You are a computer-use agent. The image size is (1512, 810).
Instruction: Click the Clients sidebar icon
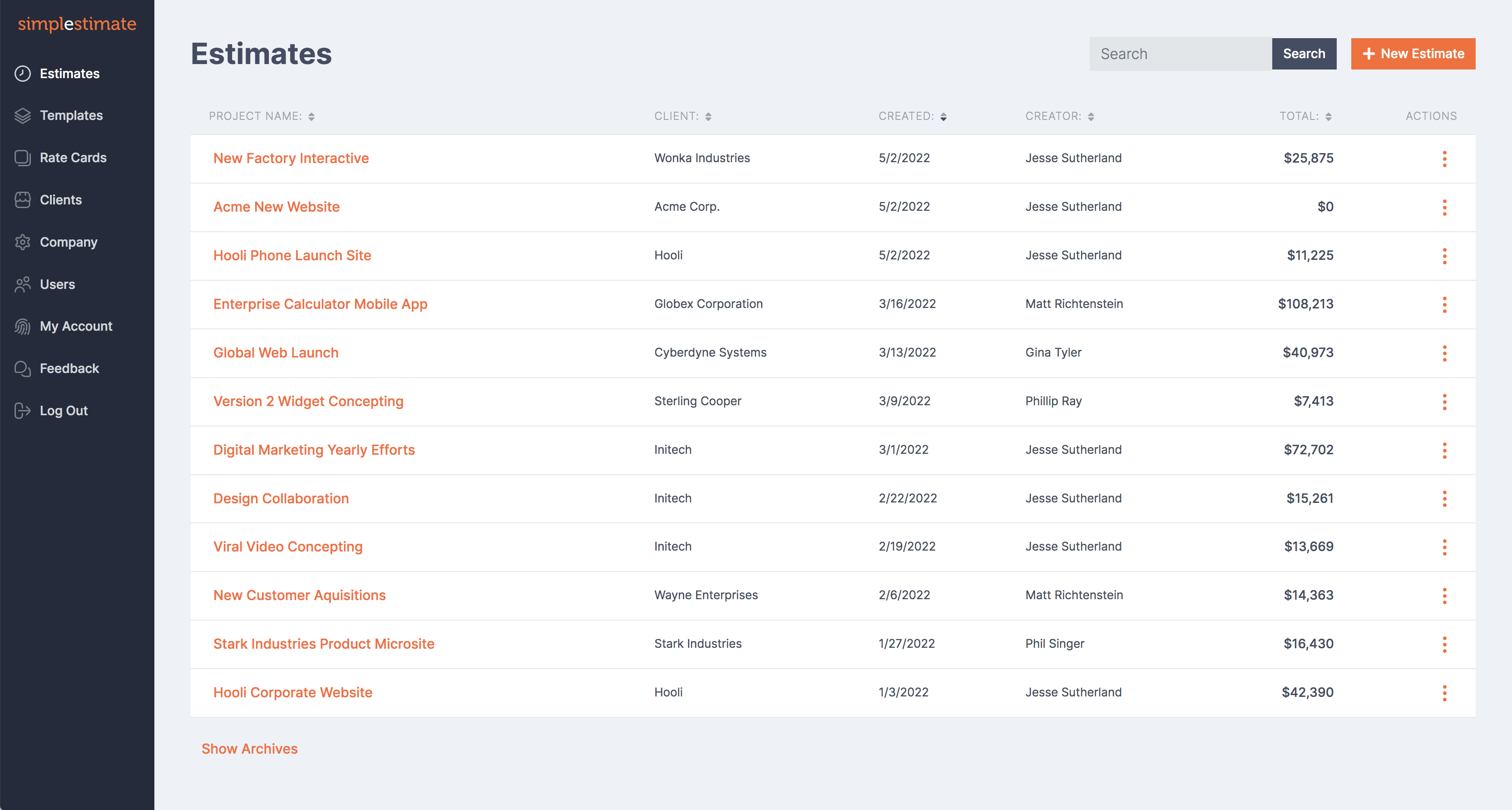tap(22, 200)
